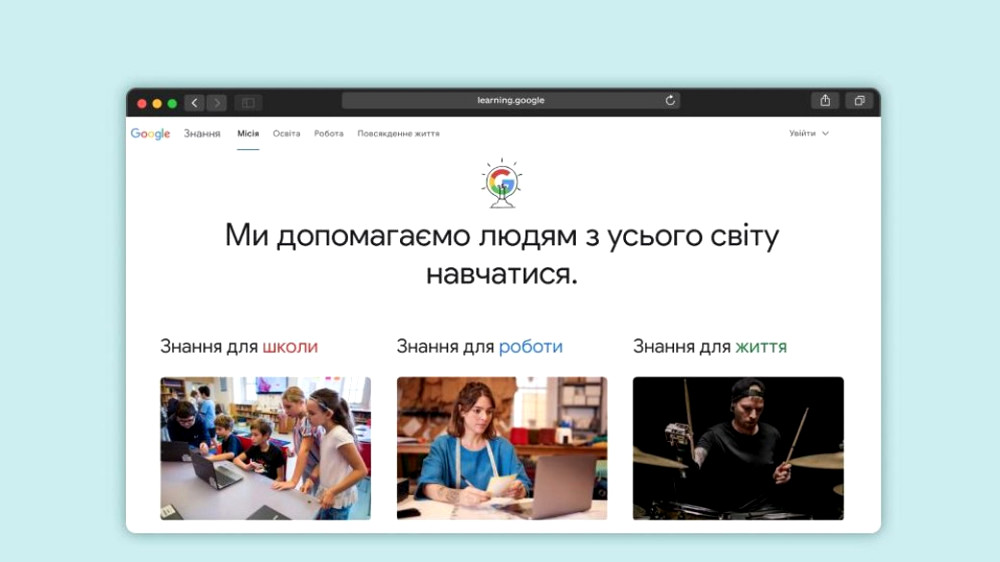Toggle the Safari sidebar panel icon
Screen dimensions: 1000x562
tap(248, 102)
